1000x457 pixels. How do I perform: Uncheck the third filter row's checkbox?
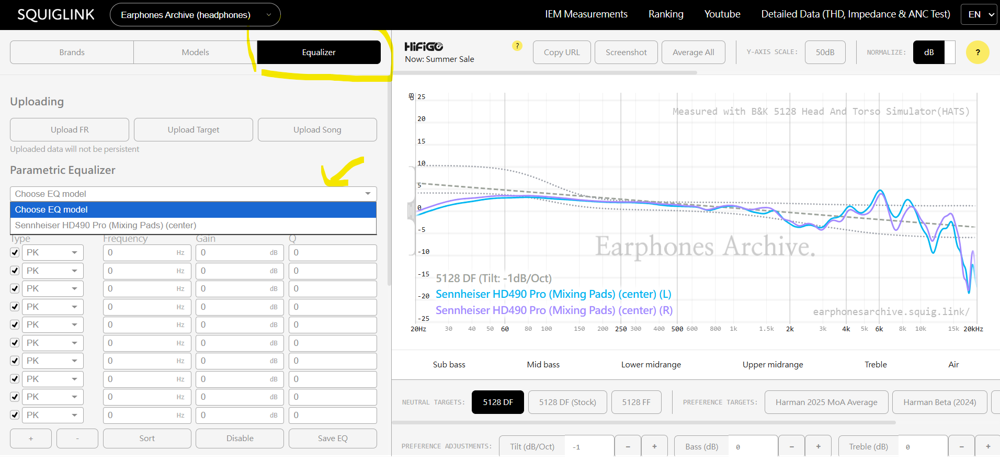click(x=15, y=289)
